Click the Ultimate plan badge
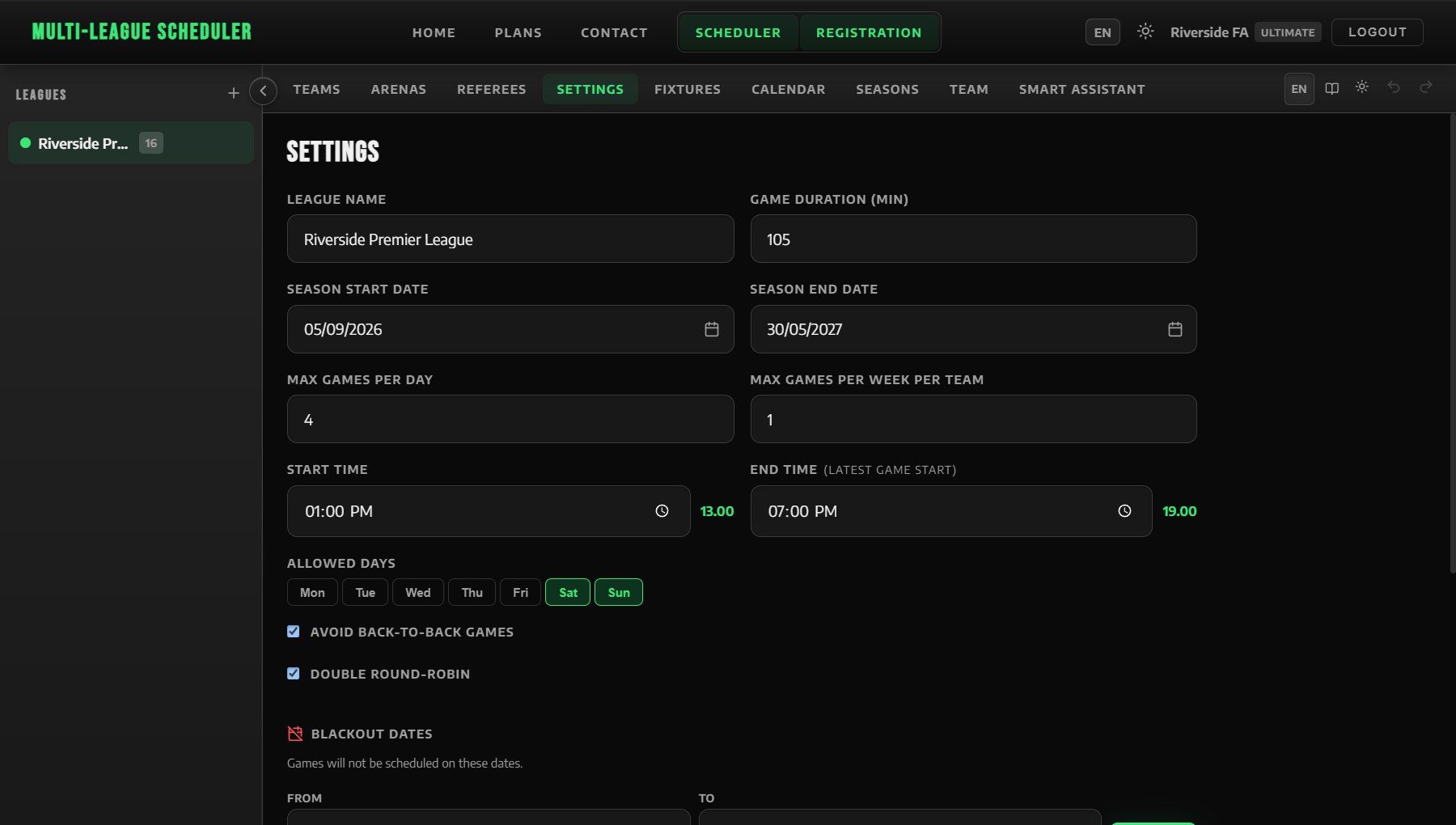 point(1288,32)
